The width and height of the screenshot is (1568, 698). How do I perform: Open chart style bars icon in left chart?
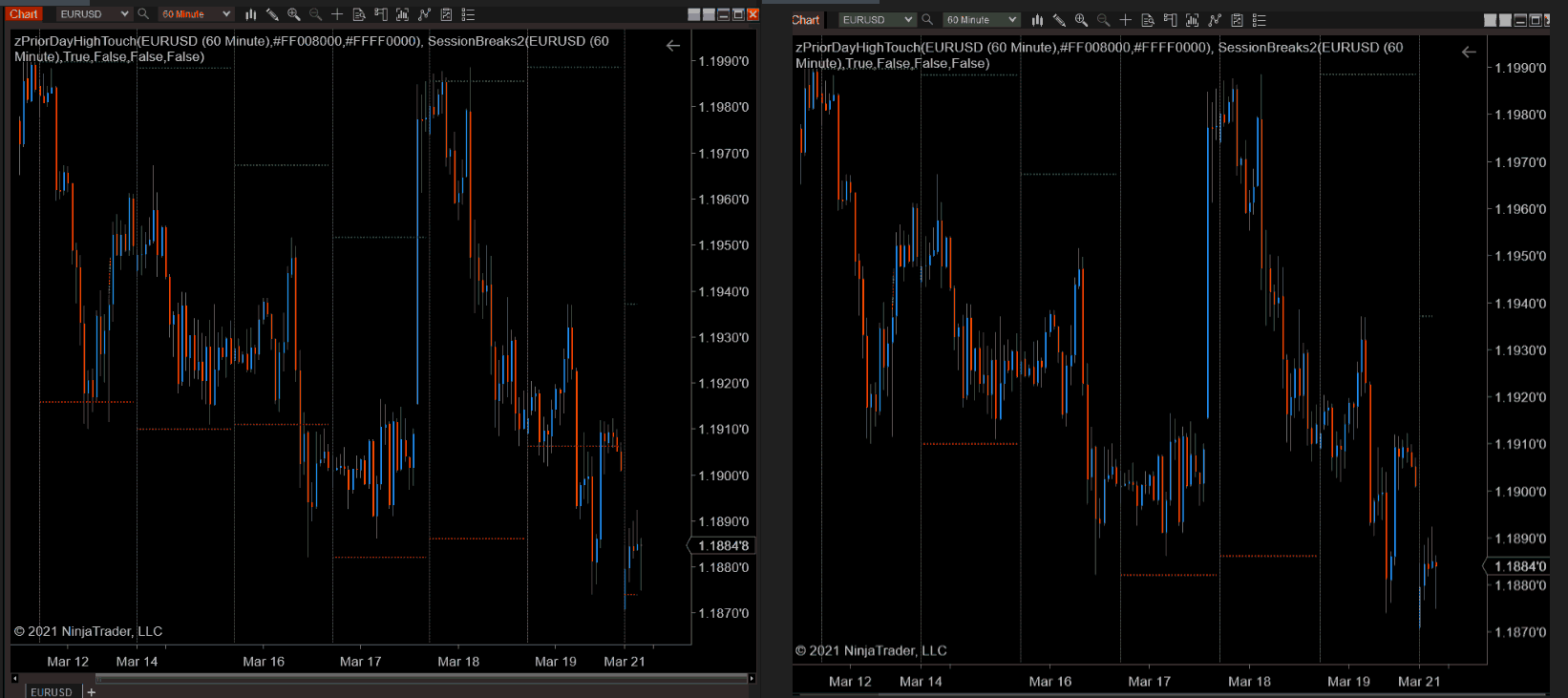click(250, 14)
